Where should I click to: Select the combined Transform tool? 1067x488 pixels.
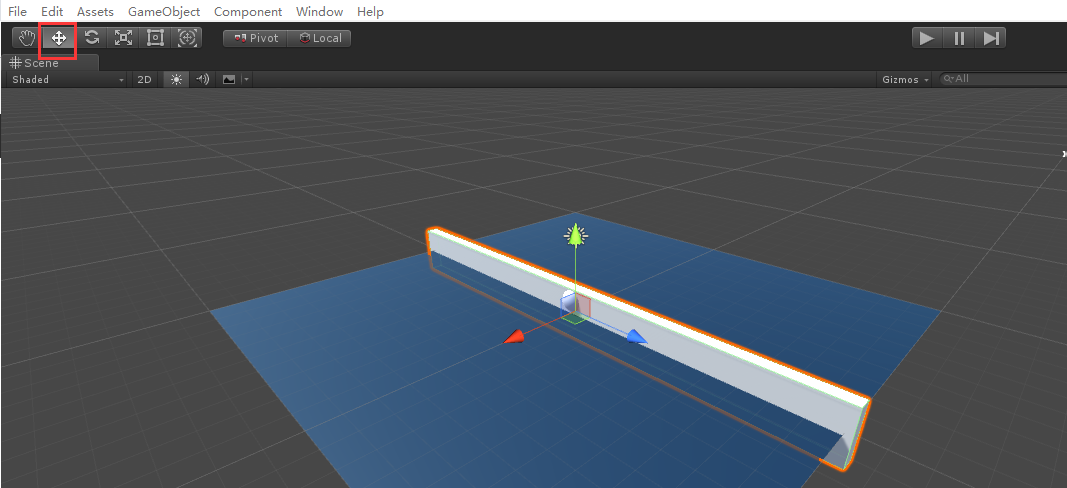click(187, 38)
